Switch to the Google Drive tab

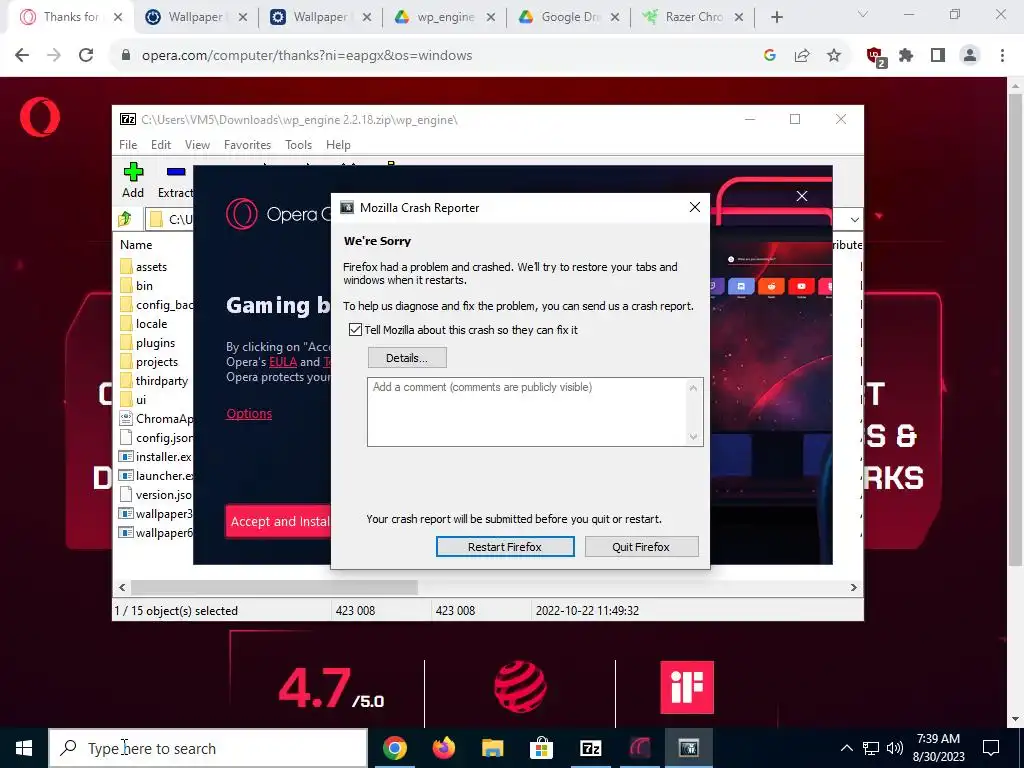(569, 17)
